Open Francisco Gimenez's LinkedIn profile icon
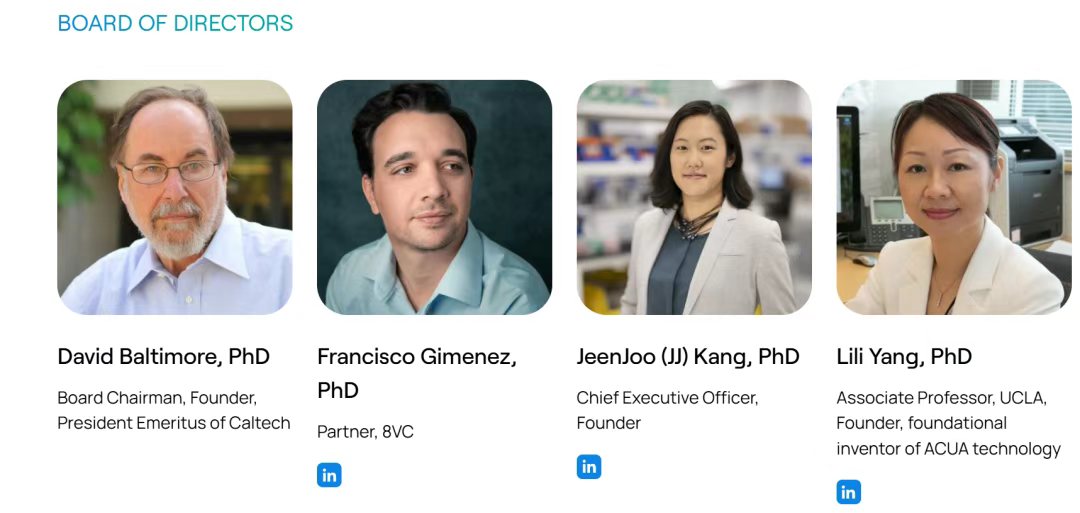The height and width of the screenshot is (513, 1080). (x=329, y=475)
